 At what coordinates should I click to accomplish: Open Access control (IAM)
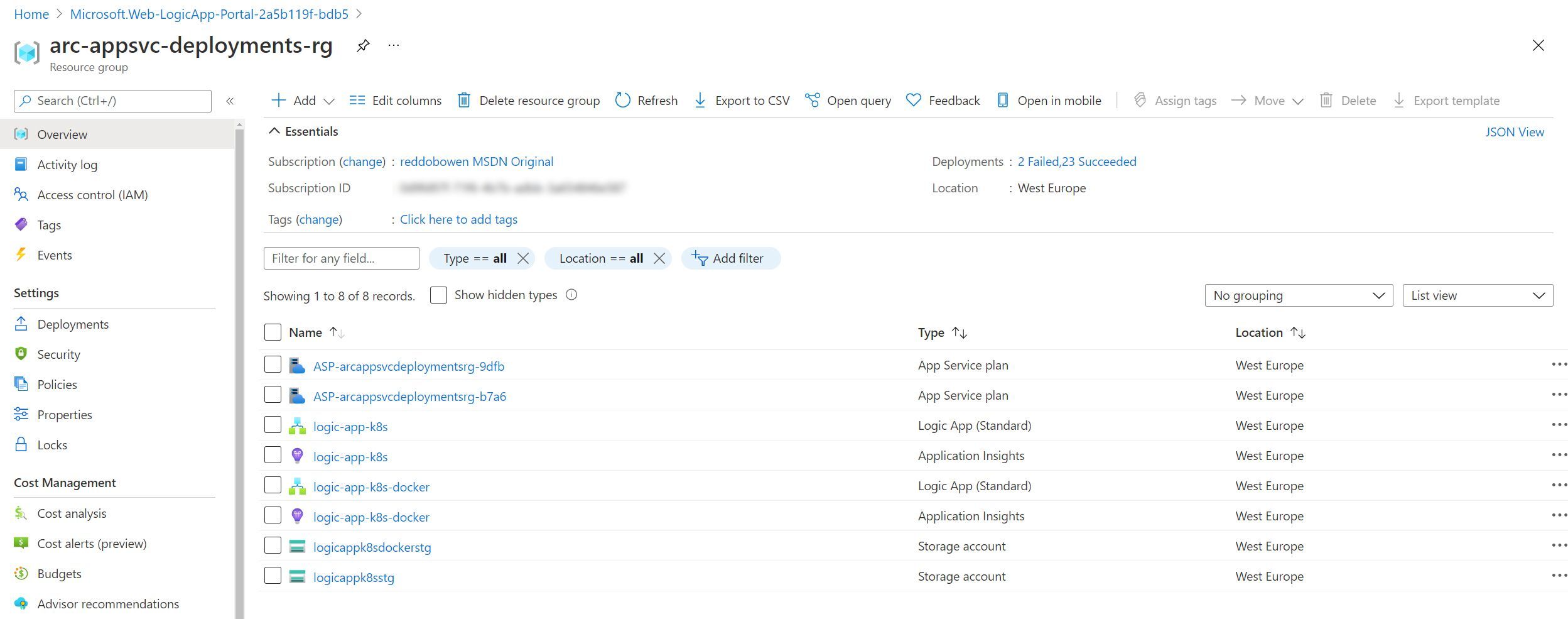pos(92,195)
